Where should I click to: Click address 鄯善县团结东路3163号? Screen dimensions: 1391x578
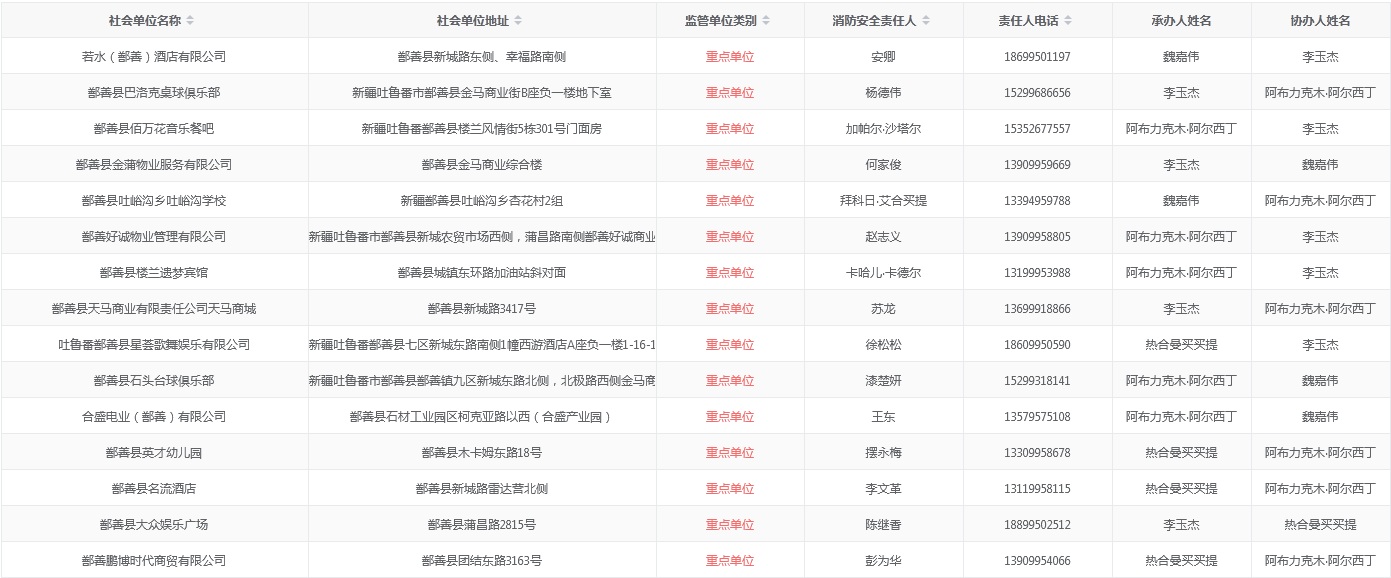[x=482, y=561]
